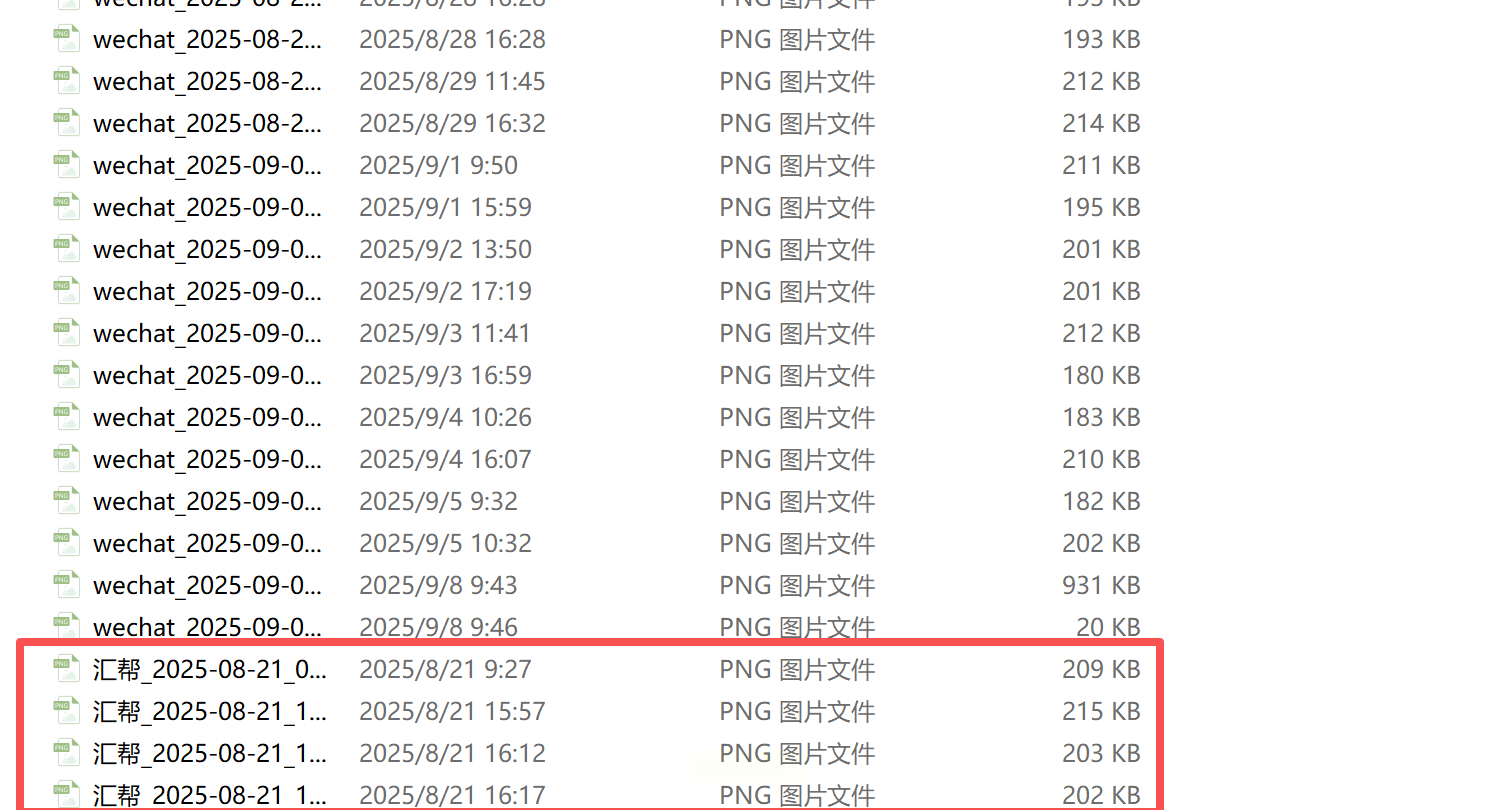Select wechat file name modified 2025/9/4 10:26

208,417
